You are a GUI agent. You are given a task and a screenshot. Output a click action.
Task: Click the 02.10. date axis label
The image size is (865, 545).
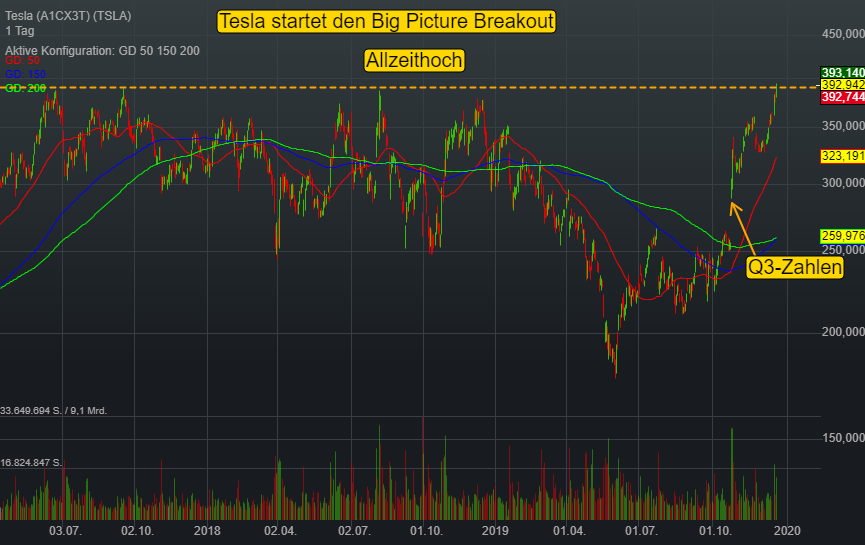tap(137, 531)
